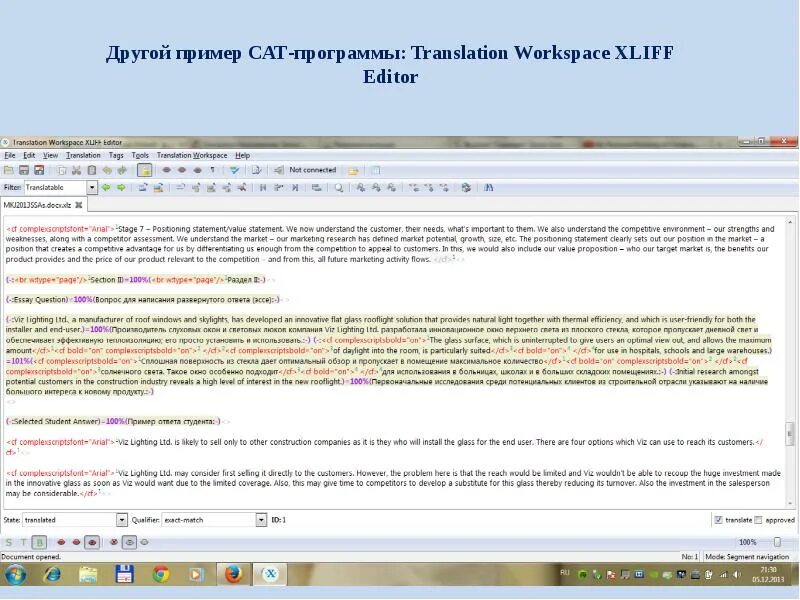Click the volume speaker icon in tray

click(737, 575)
